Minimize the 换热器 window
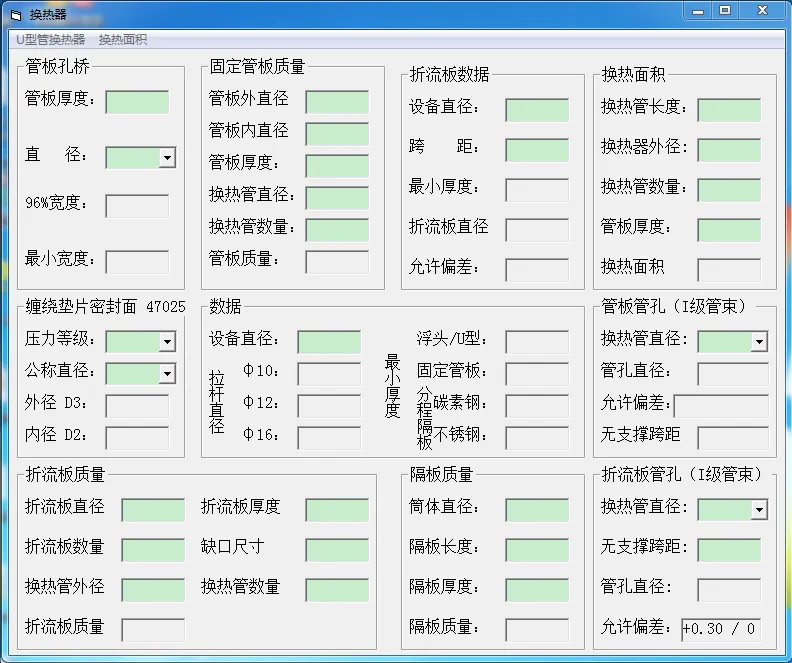This screenshot has height=663, width=792. pyautogui.click(x=697, y=10)
